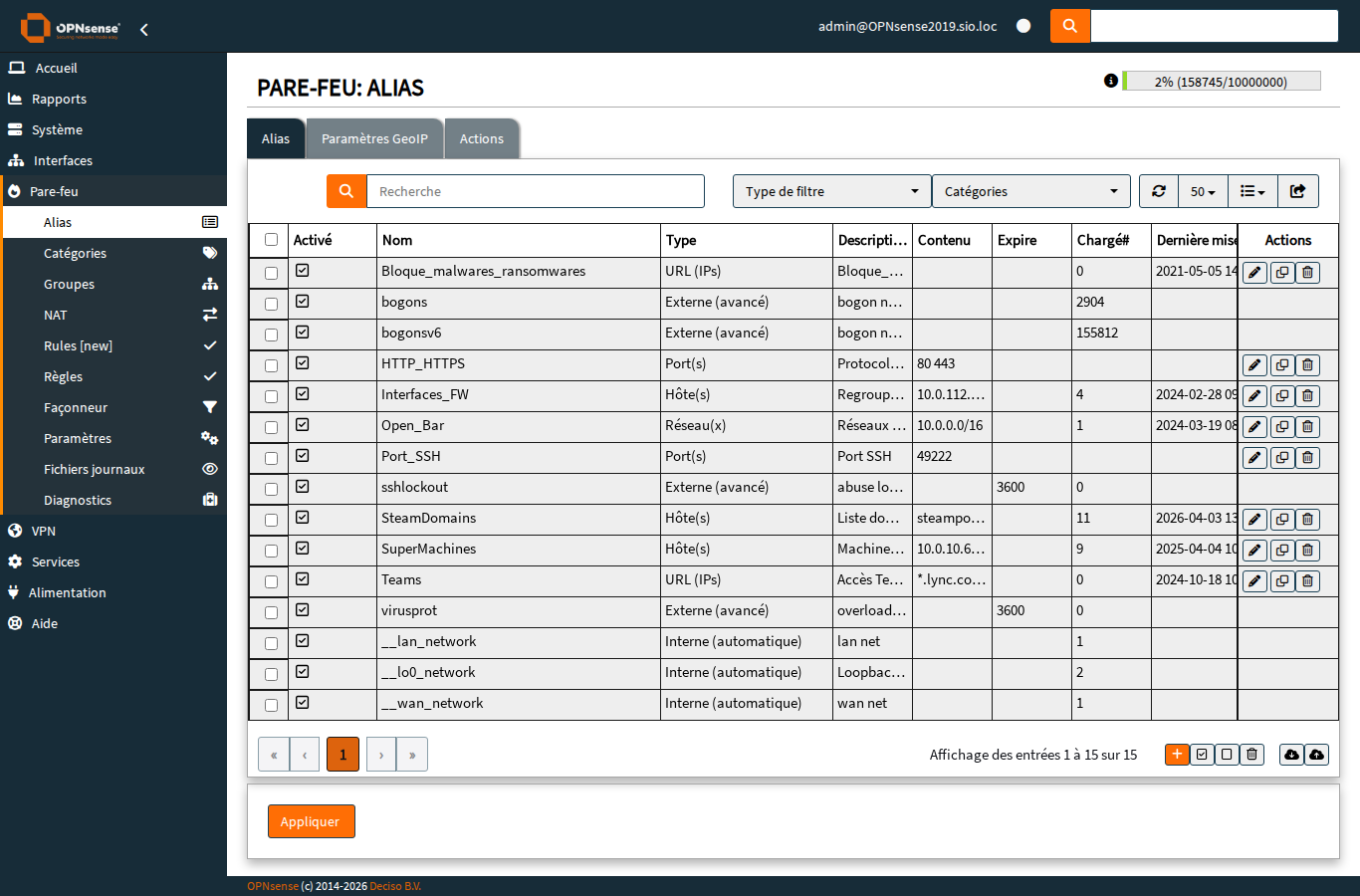
Task: Edit the SteamDomains alias
Action: (1254, 520)
